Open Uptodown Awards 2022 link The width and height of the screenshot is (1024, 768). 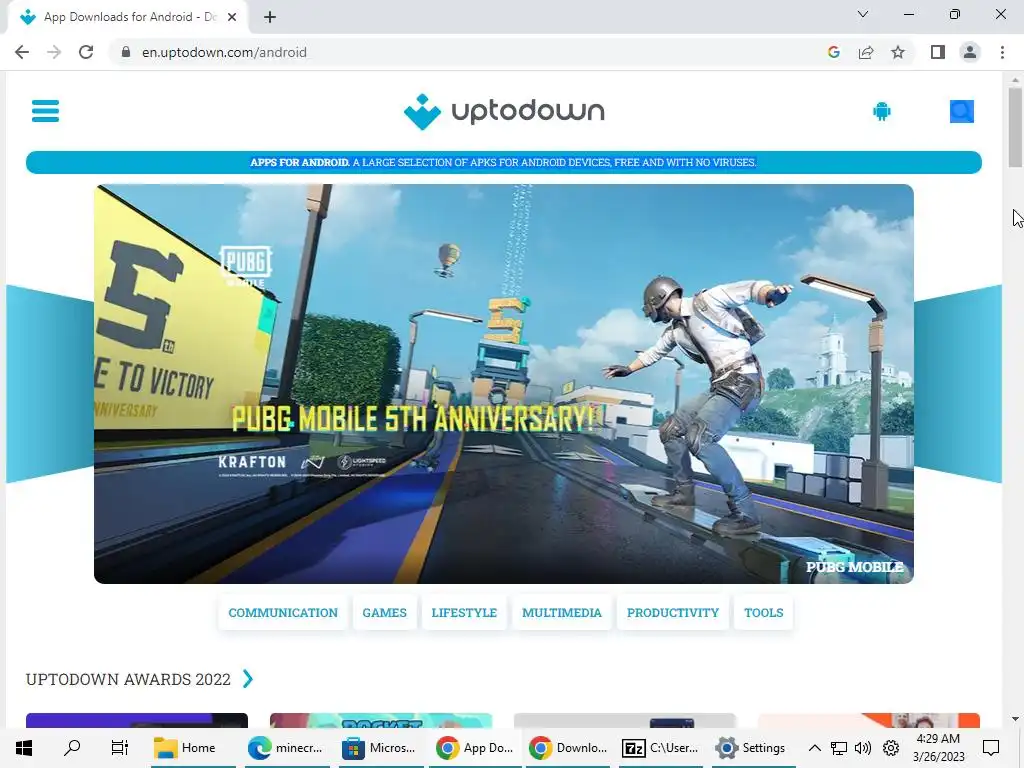pos(128,679)
